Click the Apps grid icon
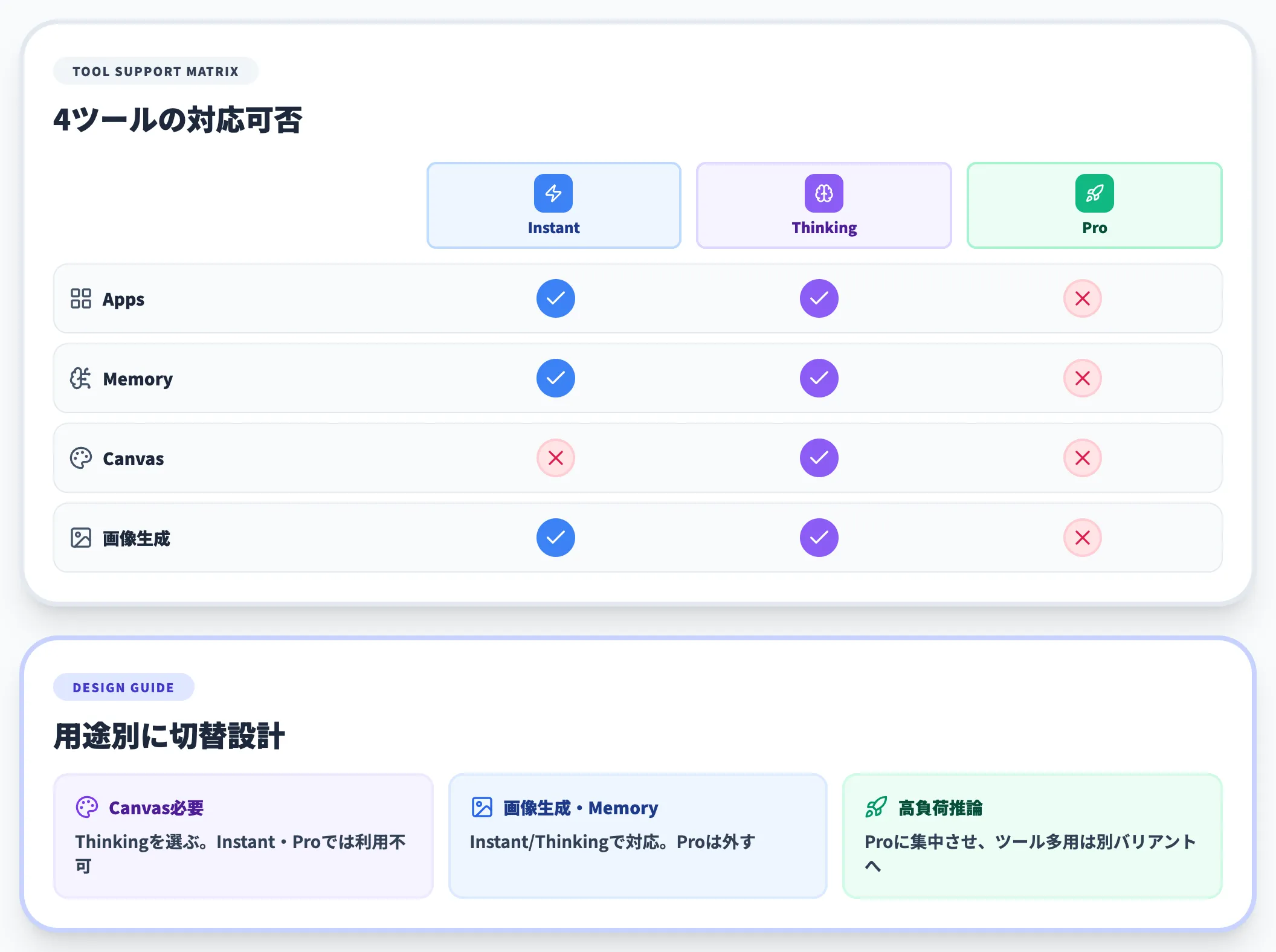Viewport: 1276px width, 952px height. [81, 298]
